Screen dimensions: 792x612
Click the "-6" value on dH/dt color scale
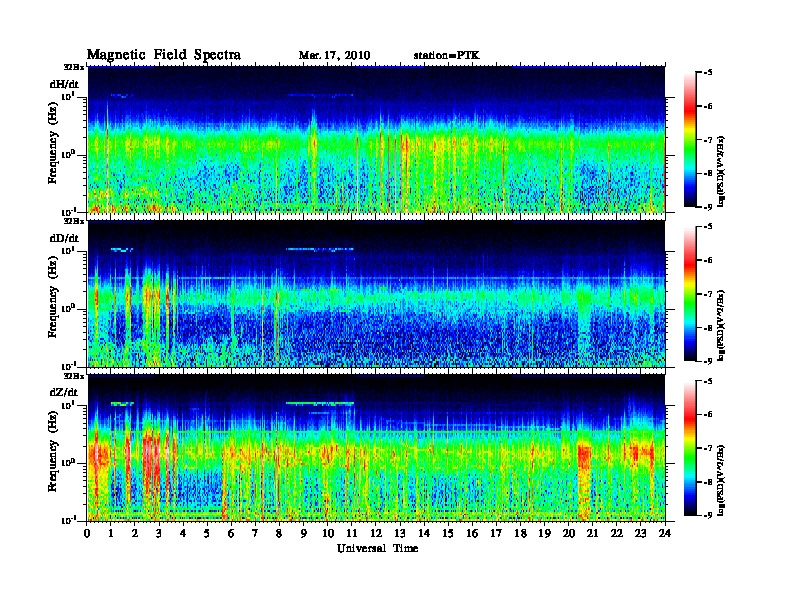coord(708,106)
